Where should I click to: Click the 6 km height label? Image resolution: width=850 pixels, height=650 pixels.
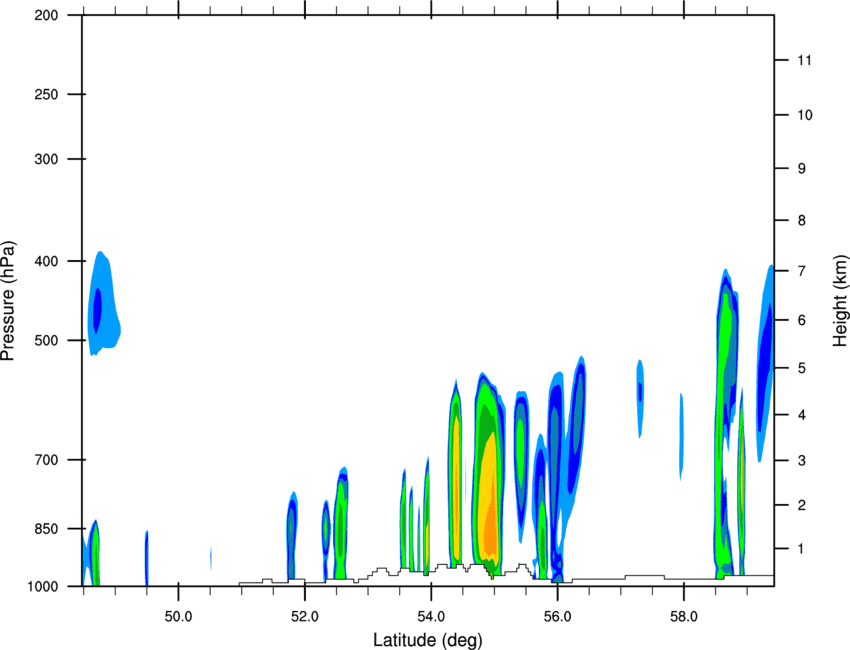pyautogui.click(x=802, y=320)
